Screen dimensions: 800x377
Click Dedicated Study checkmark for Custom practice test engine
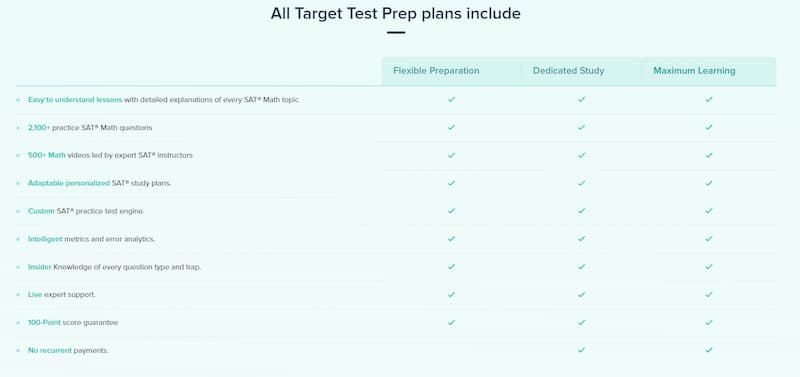pos(581,211)
